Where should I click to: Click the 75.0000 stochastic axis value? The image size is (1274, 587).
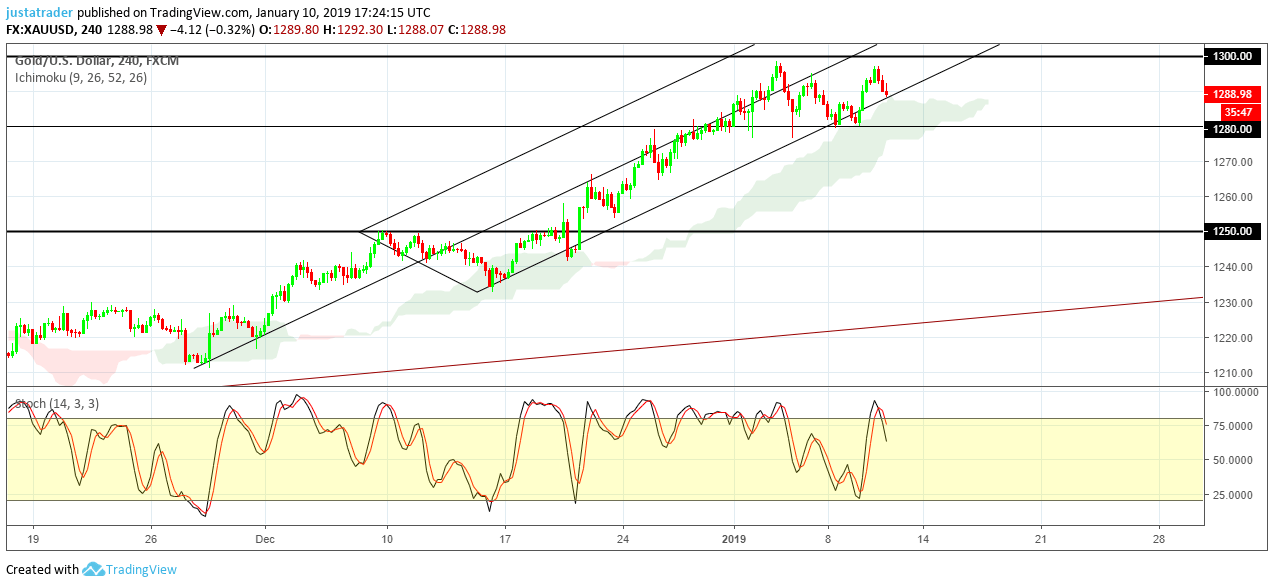pos(1232,426)
